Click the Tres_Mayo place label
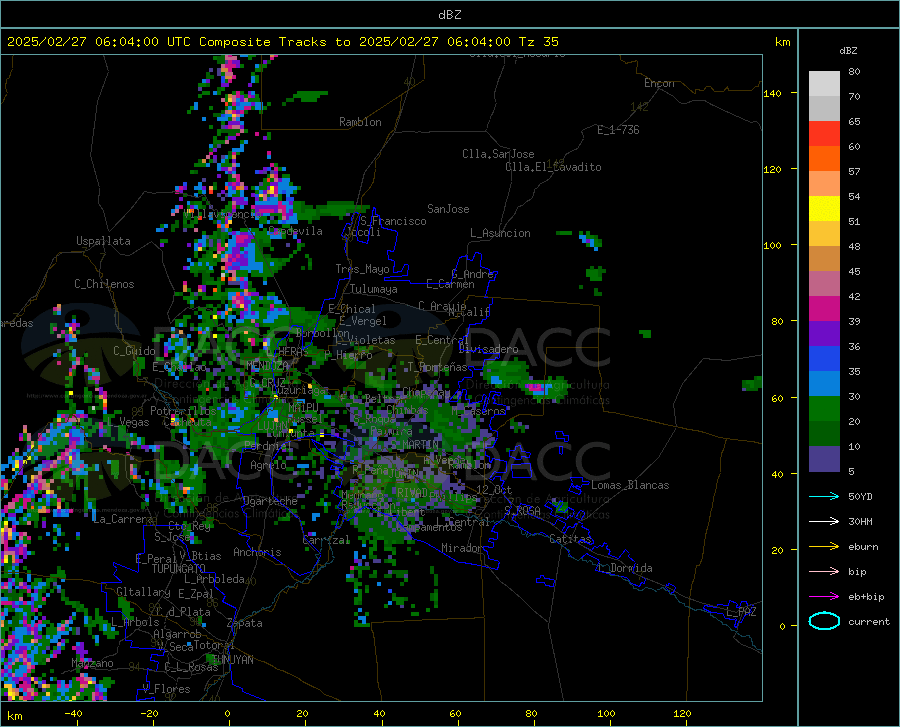 [362, 269]
